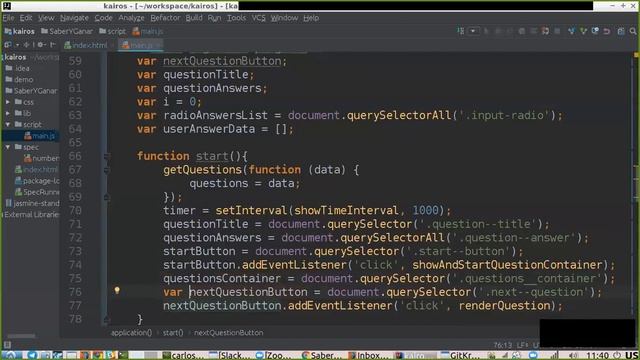Screen dimensions: 640x360
Task: Click nextQuestionButton in the code breadcrumb
Action: point(229,333)
